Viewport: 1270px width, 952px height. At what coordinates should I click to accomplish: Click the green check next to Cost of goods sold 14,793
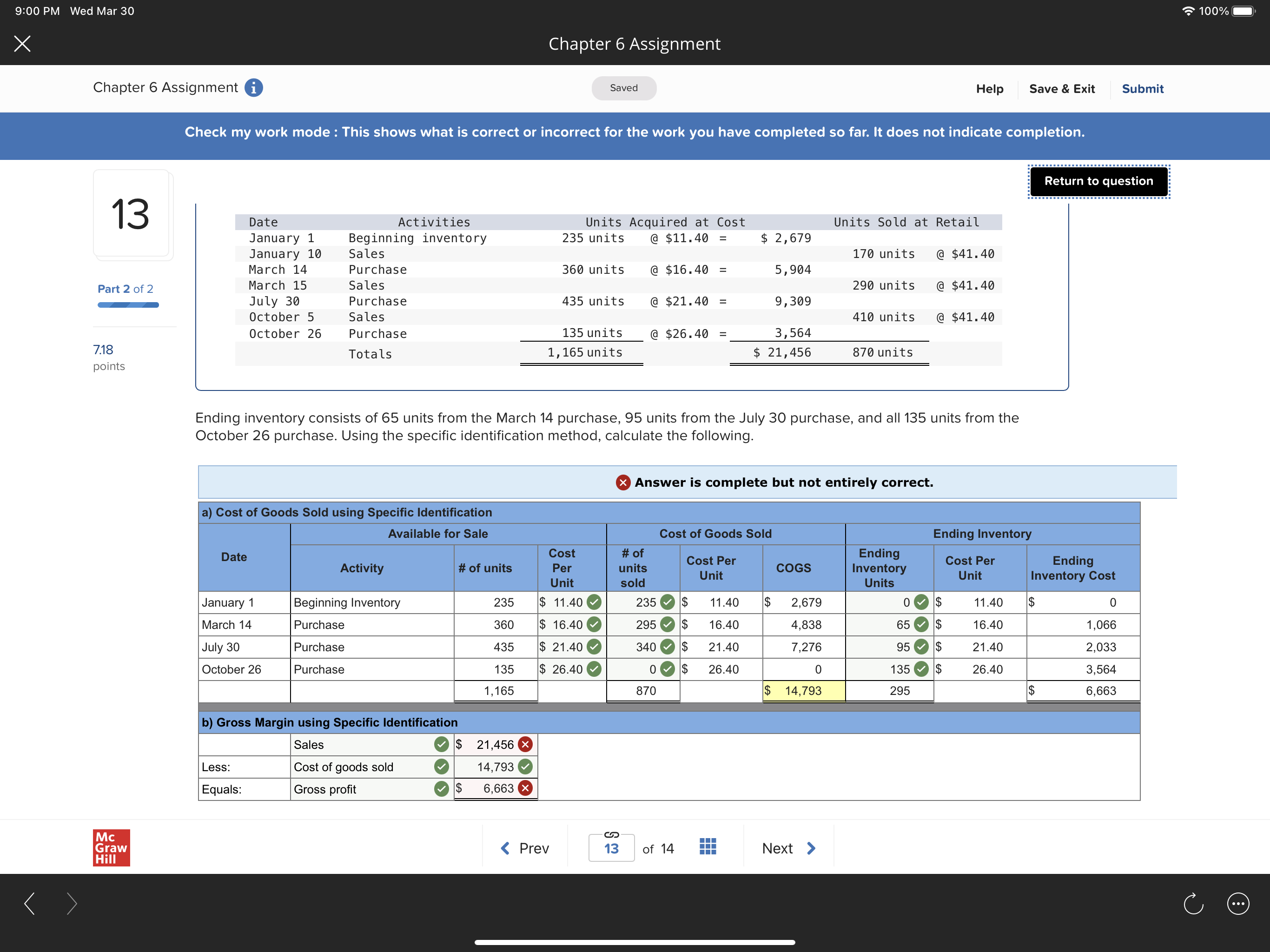525,767
